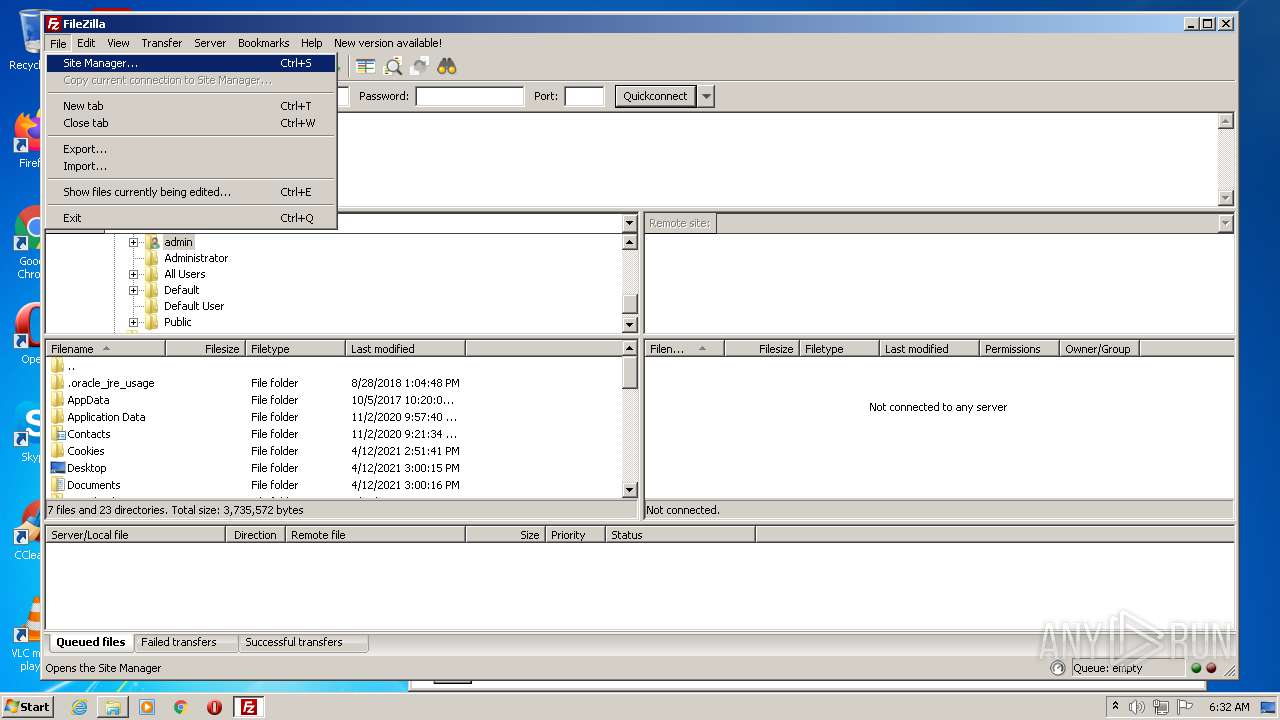This screenshot has height=720, width=1280.
Task: Open the Bookmarks menu
Action: (263, 43)
